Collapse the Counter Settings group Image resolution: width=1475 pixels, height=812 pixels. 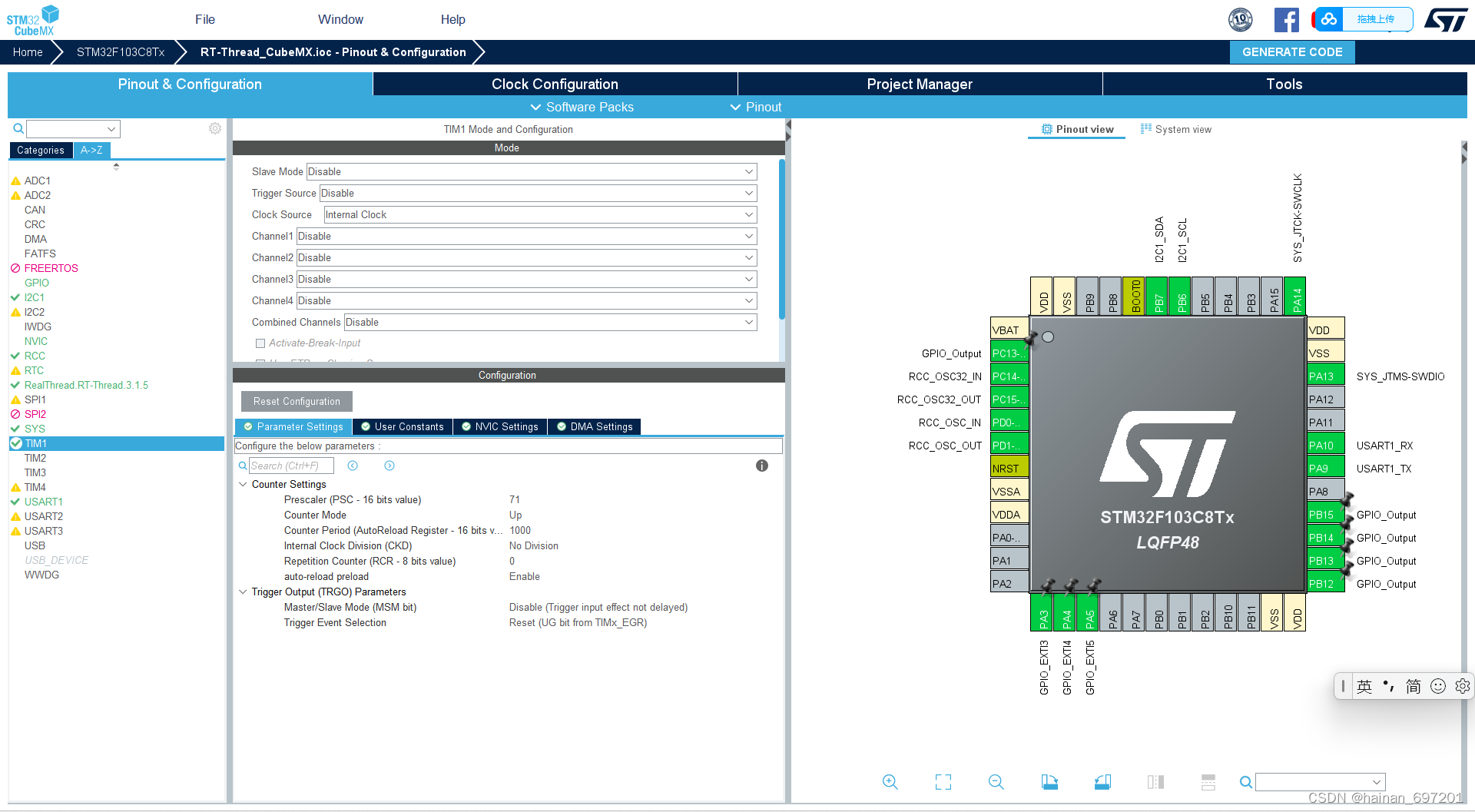pos(243,484)
